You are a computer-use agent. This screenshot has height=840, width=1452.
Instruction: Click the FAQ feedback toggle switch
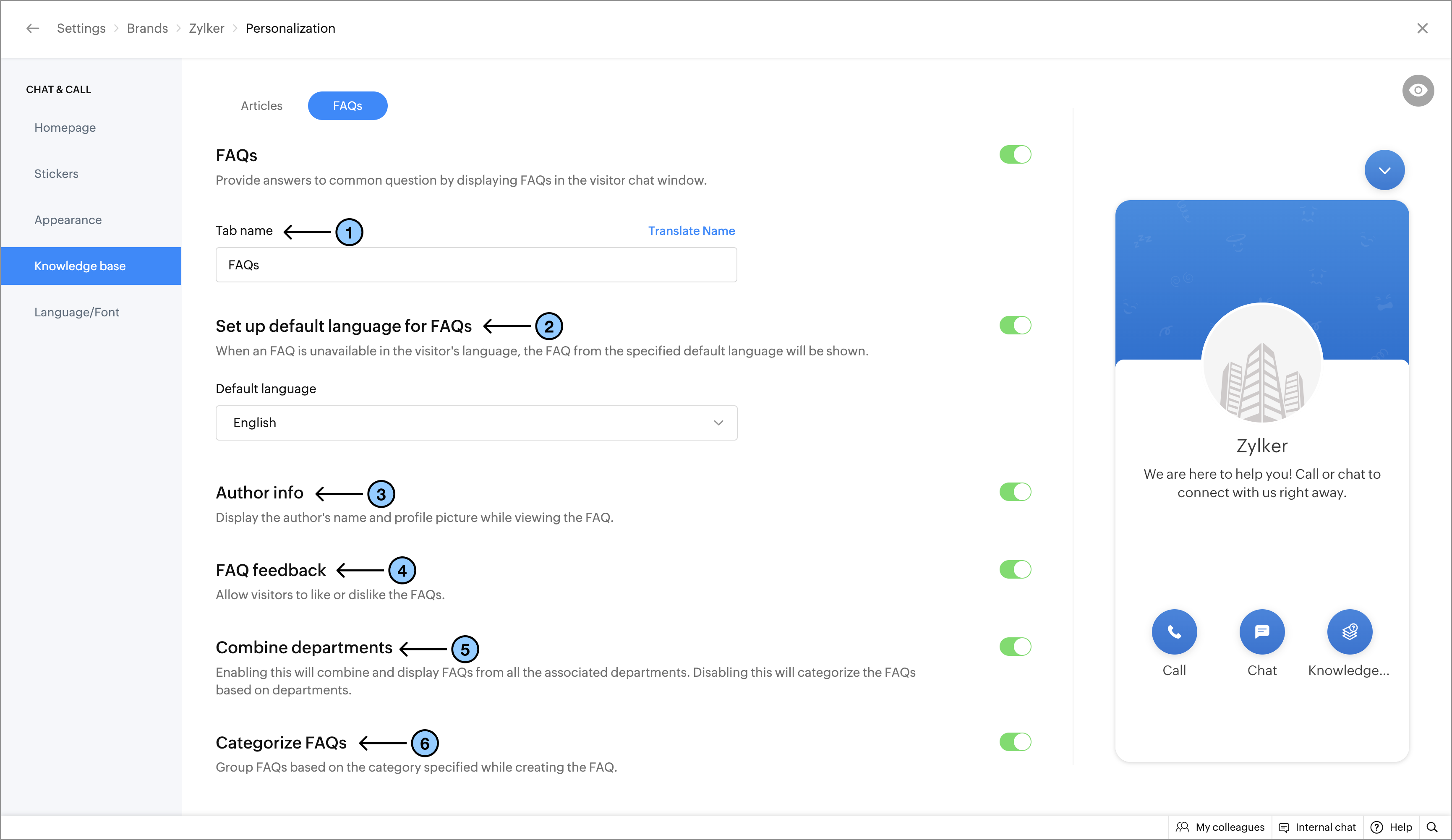[1015, 570]
